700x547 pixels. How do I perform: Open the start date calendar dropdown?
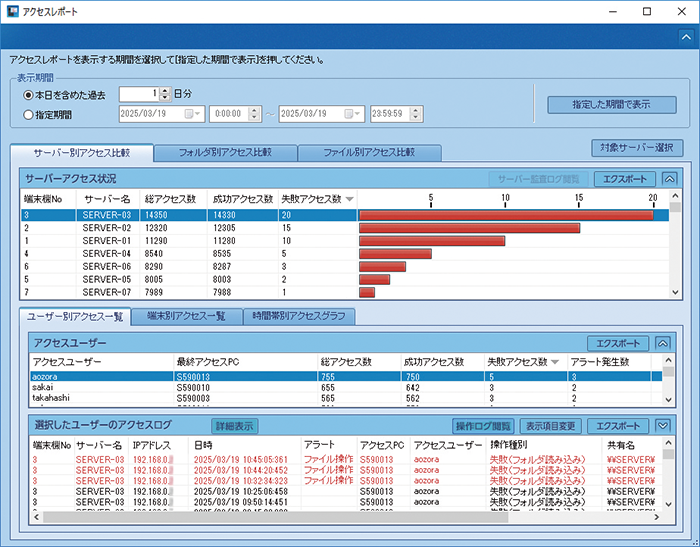(193, 114)
